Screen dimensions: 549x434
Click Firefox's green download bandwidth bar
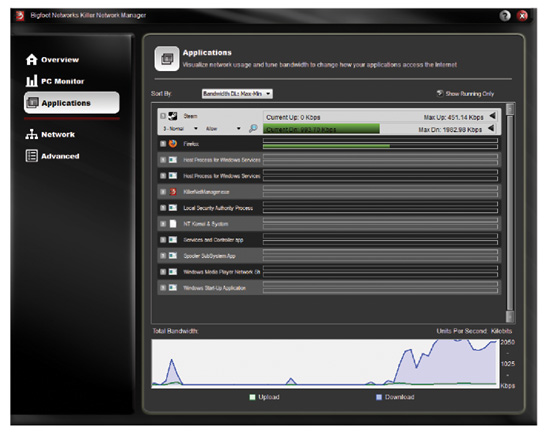click(326, 146)
